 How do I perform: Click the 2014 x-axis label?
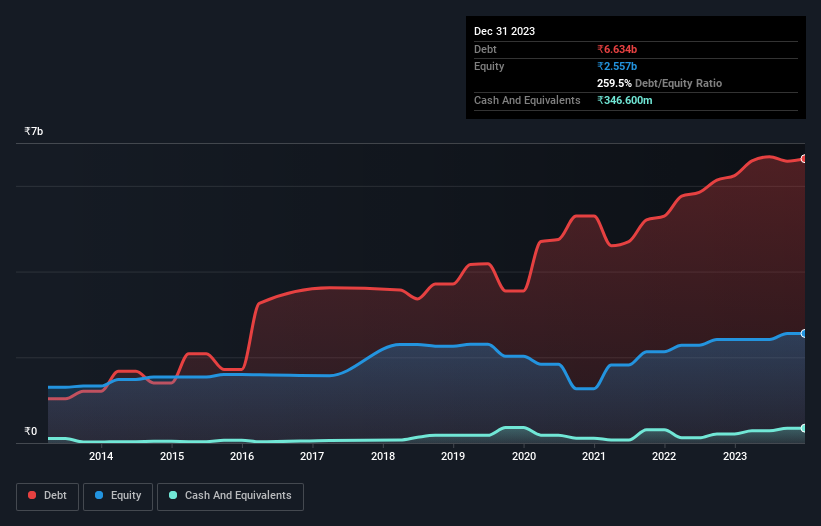[101, 456]
